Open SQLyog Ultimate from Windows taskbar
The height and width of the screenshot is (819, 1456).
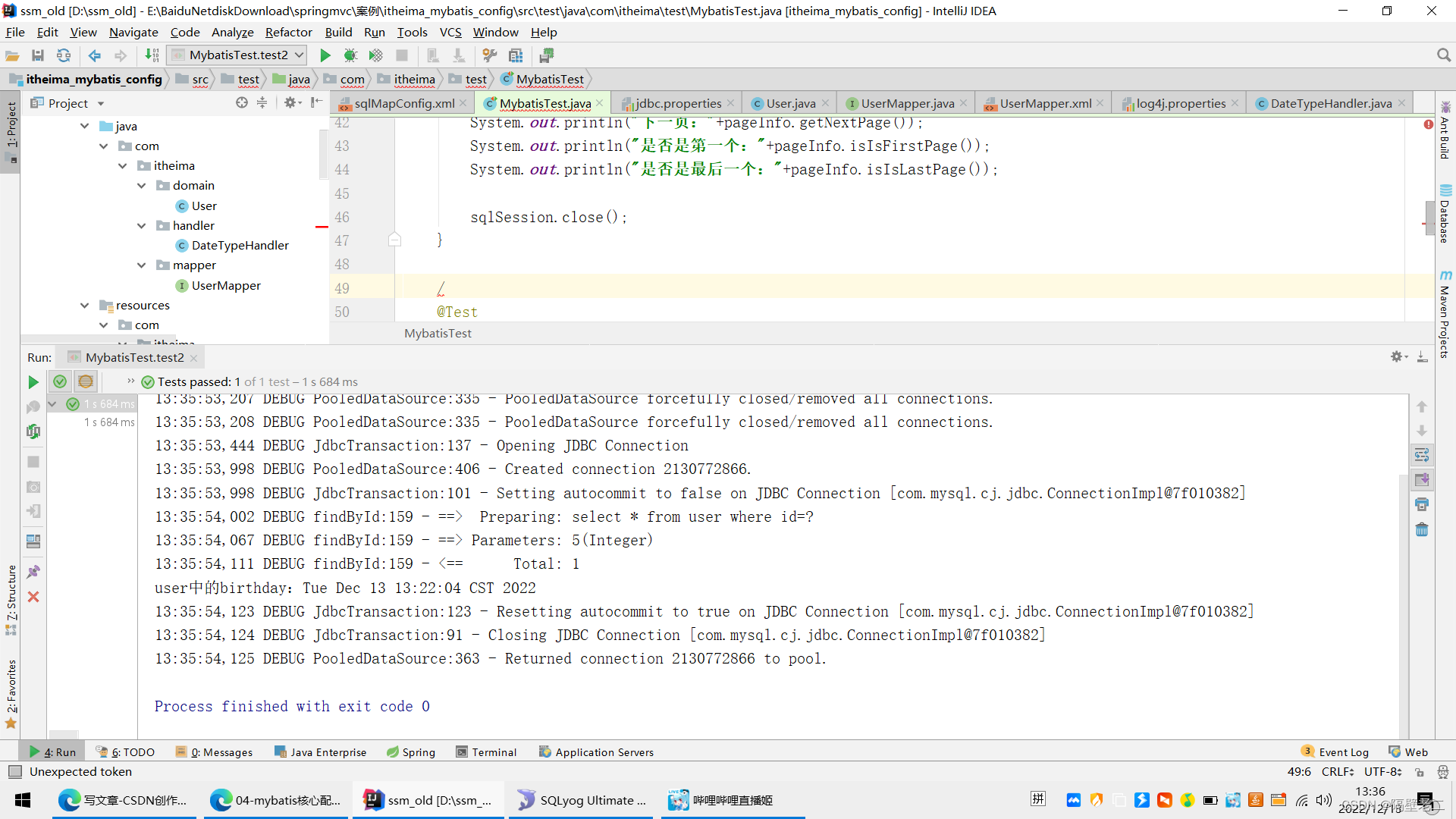(582, 800)
